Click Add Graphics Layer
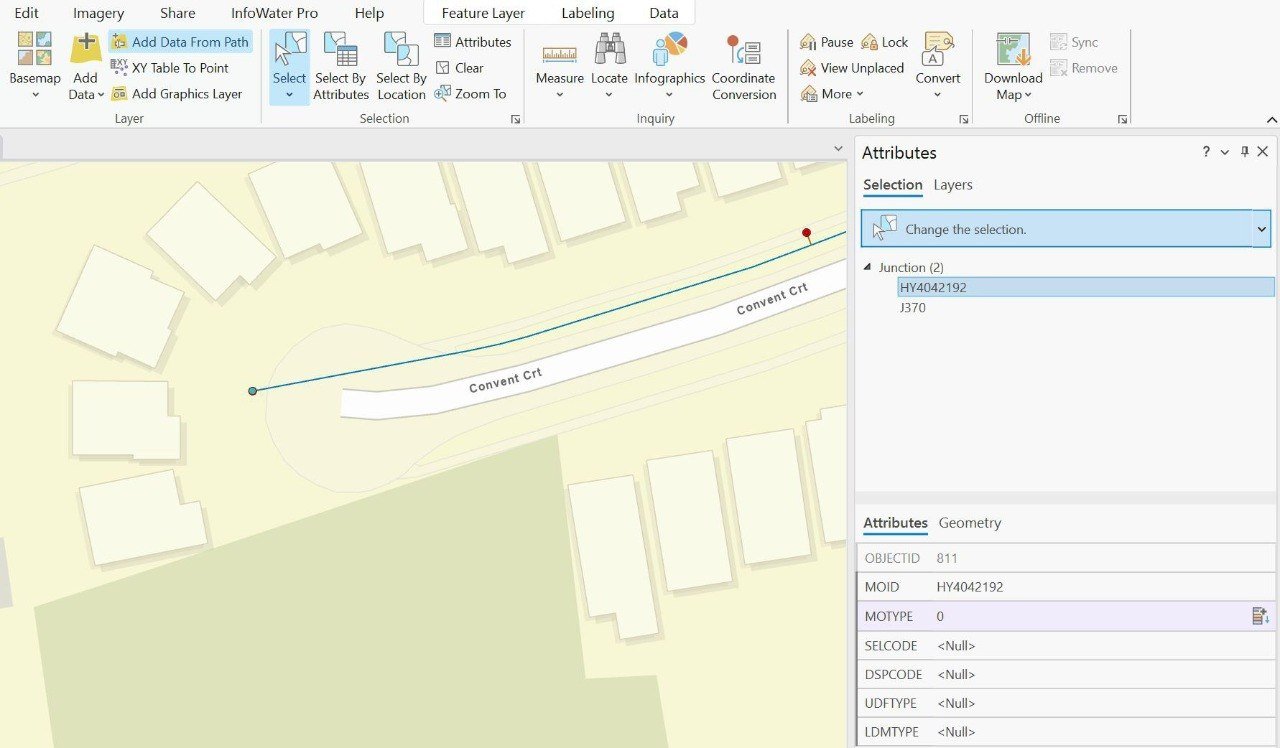Screen dimensions: 1280x748 click(177, 94)
